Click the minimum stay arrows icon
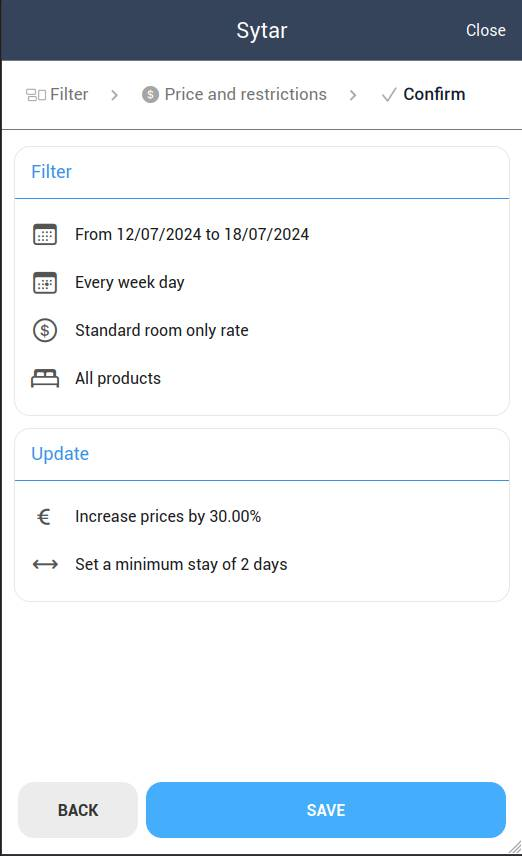Image resolution: width=522 pixels, height=856 pixels. 45,564
